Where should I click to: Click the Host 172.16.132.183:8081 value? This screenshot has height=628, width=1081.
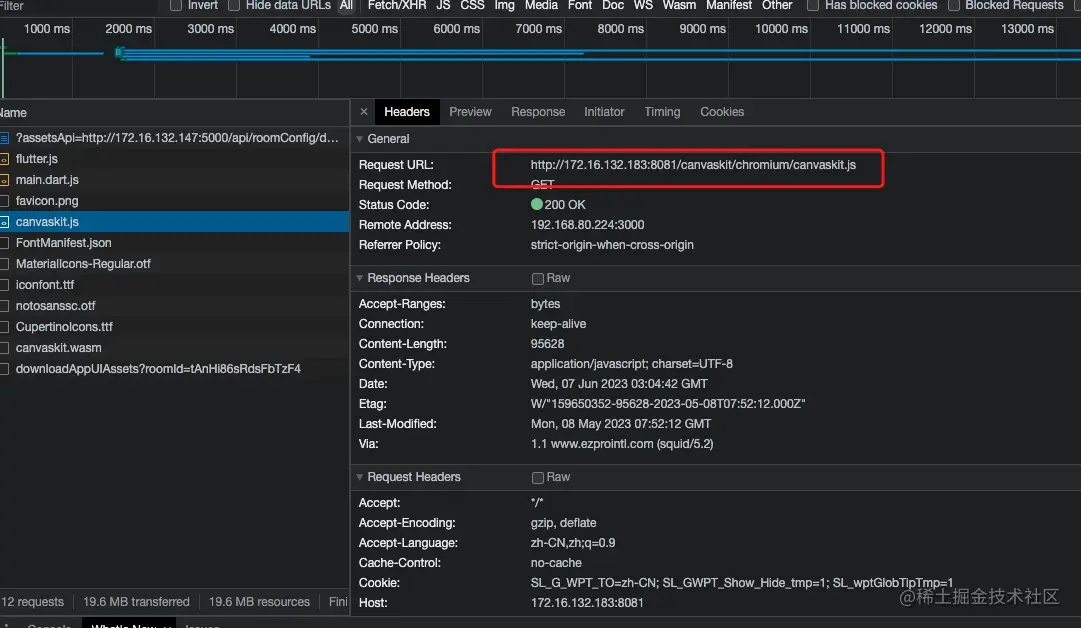tap(587, 603)
